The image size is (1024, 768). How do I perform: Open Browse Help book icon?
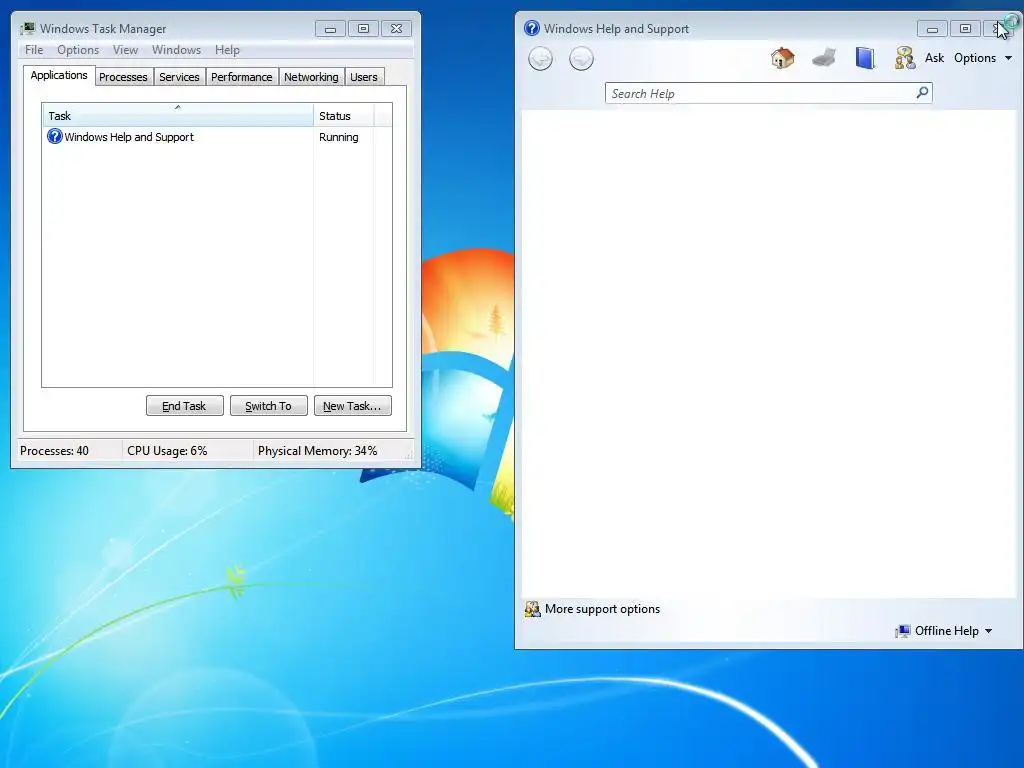coord(865,57)
